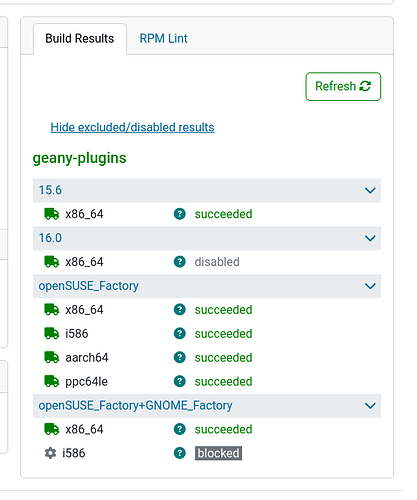The width and height of the screenshot is (417, 500).
Task: Collapse openSUSE_Factory+GNOME_Factory chevron
Action: pyautogui.click(x=370, y=406)
